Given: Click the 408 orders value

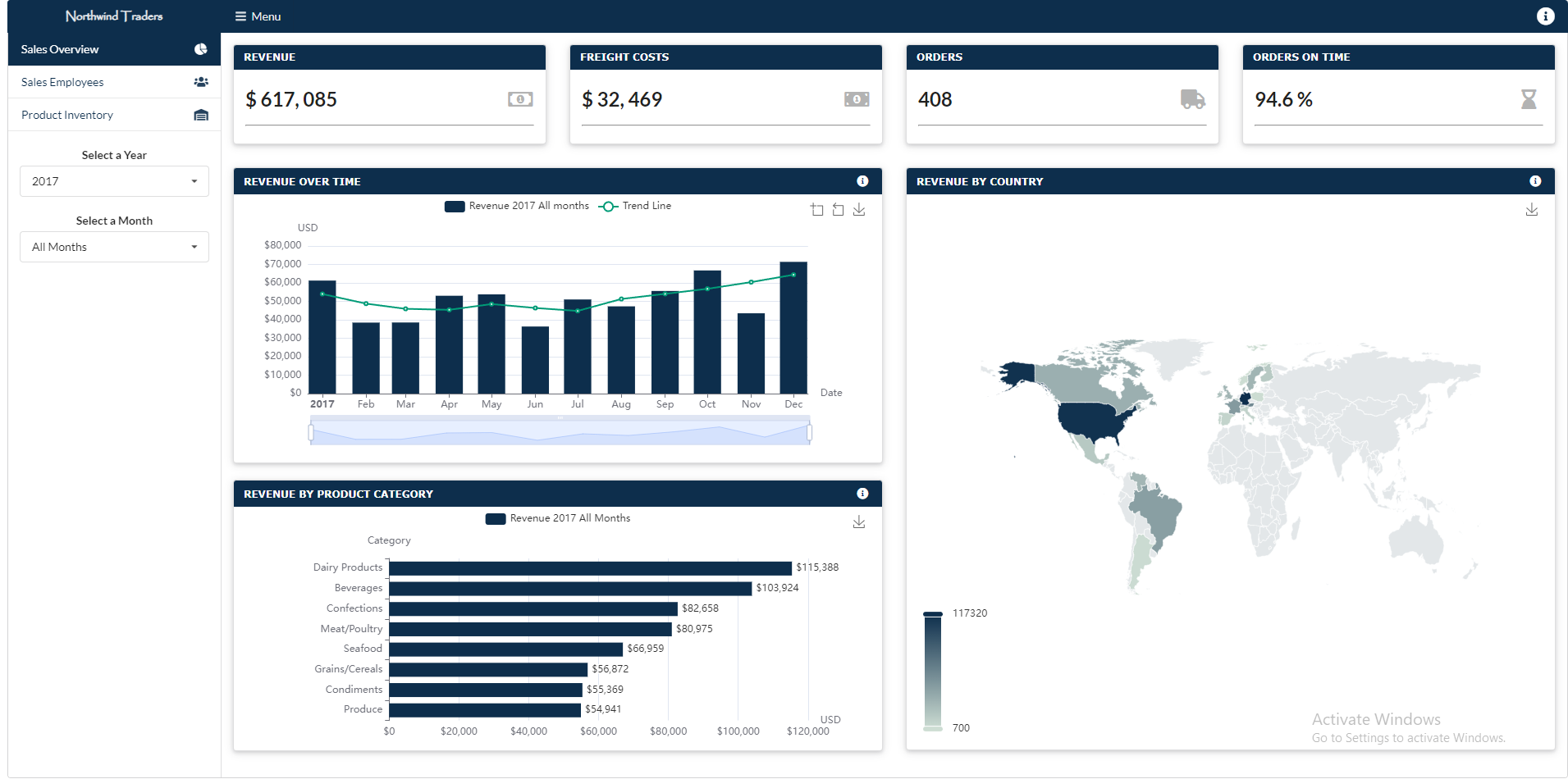Looking at the screenshot, I should 935,99.
